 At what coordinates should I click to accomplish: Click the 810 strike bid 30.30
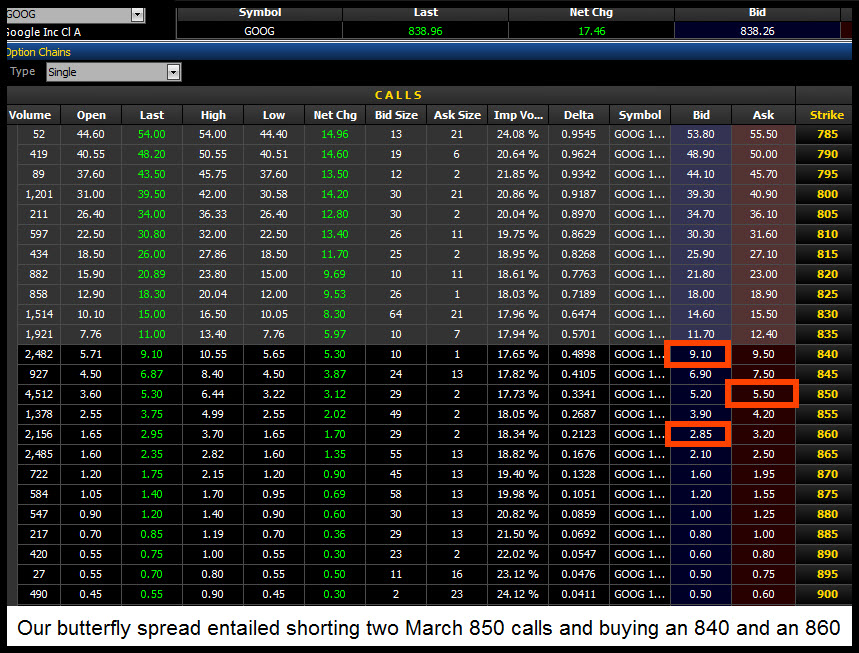click(701, 234)
